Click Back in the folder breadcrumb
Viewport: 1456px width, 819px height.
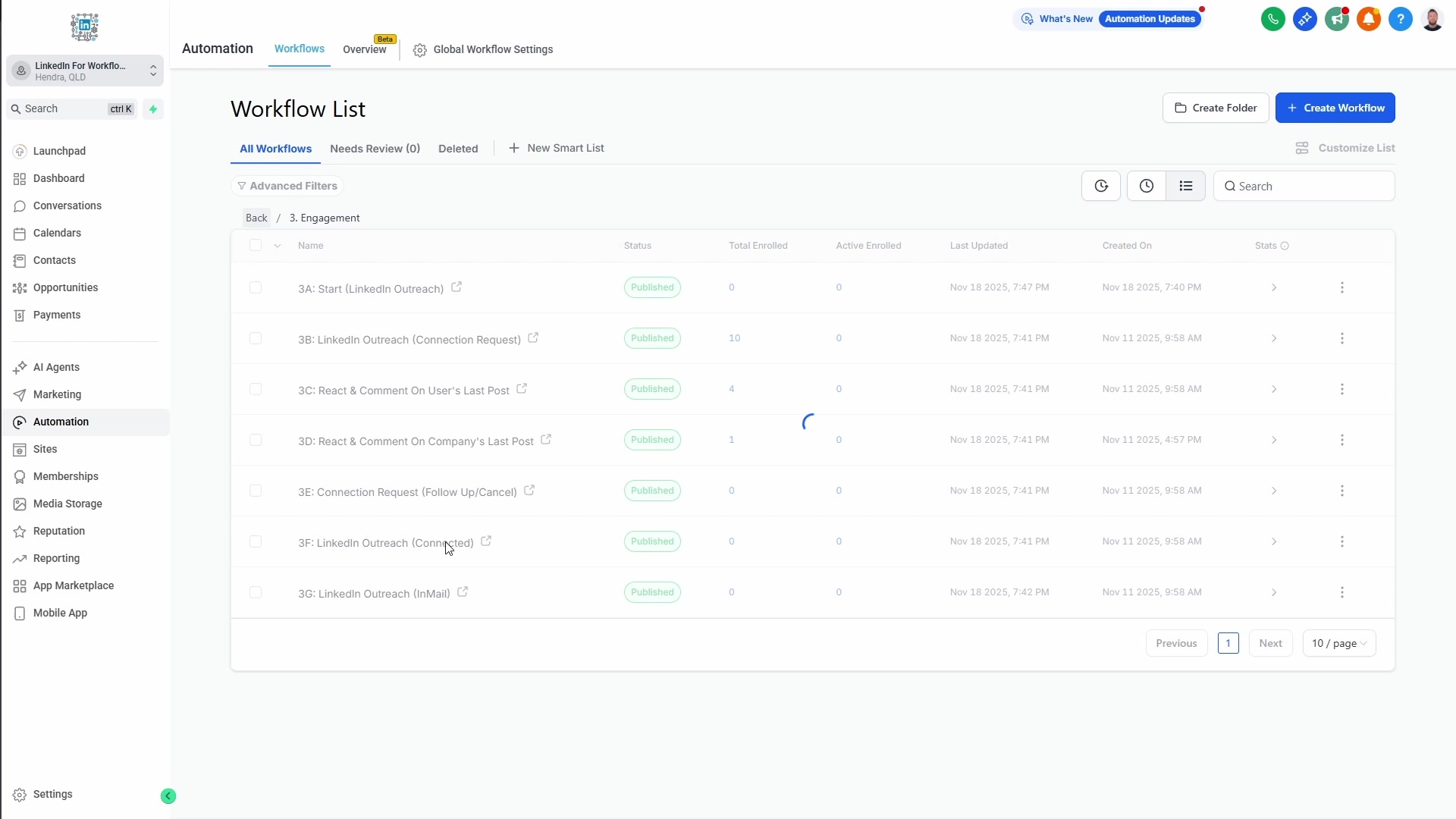[256, 218]
